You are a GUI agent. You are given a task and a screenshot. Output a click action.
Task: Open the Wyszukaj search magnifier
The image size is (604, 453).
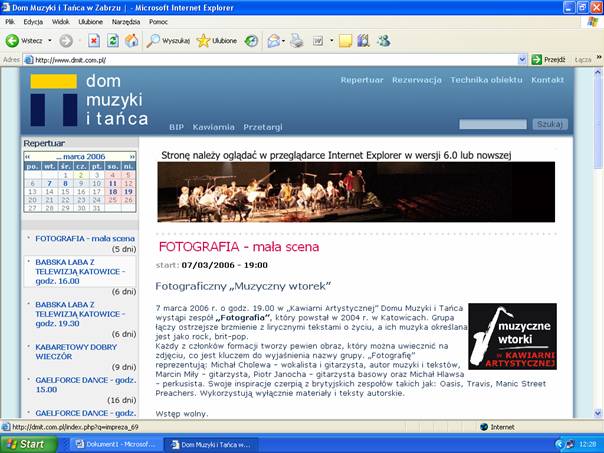point(153,41)
